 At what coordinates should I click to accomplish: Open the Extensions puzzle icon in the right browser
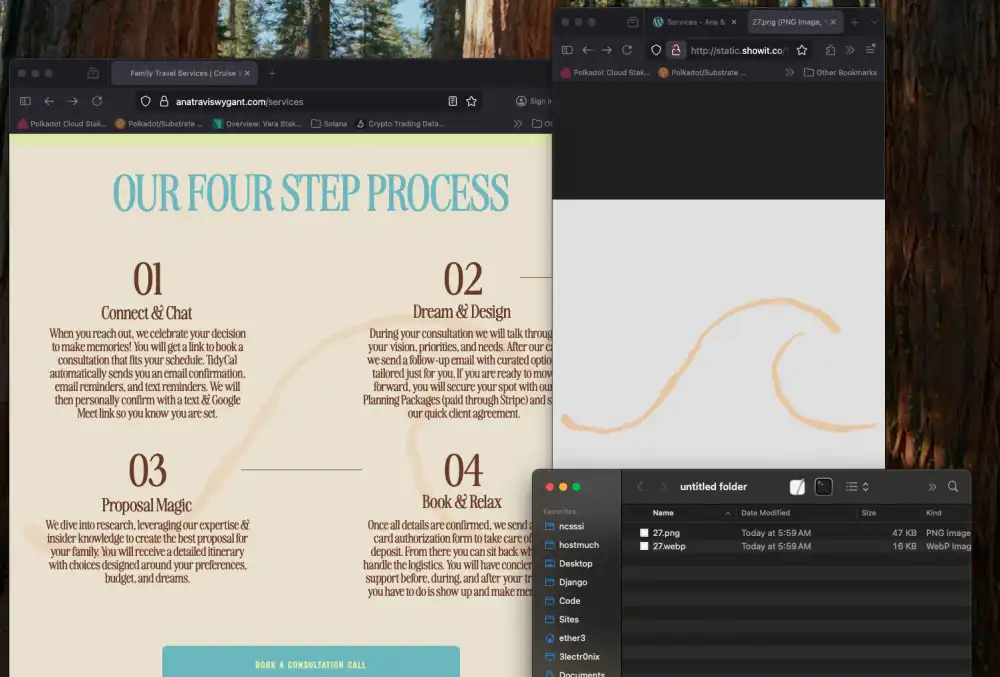click(830, 50)
